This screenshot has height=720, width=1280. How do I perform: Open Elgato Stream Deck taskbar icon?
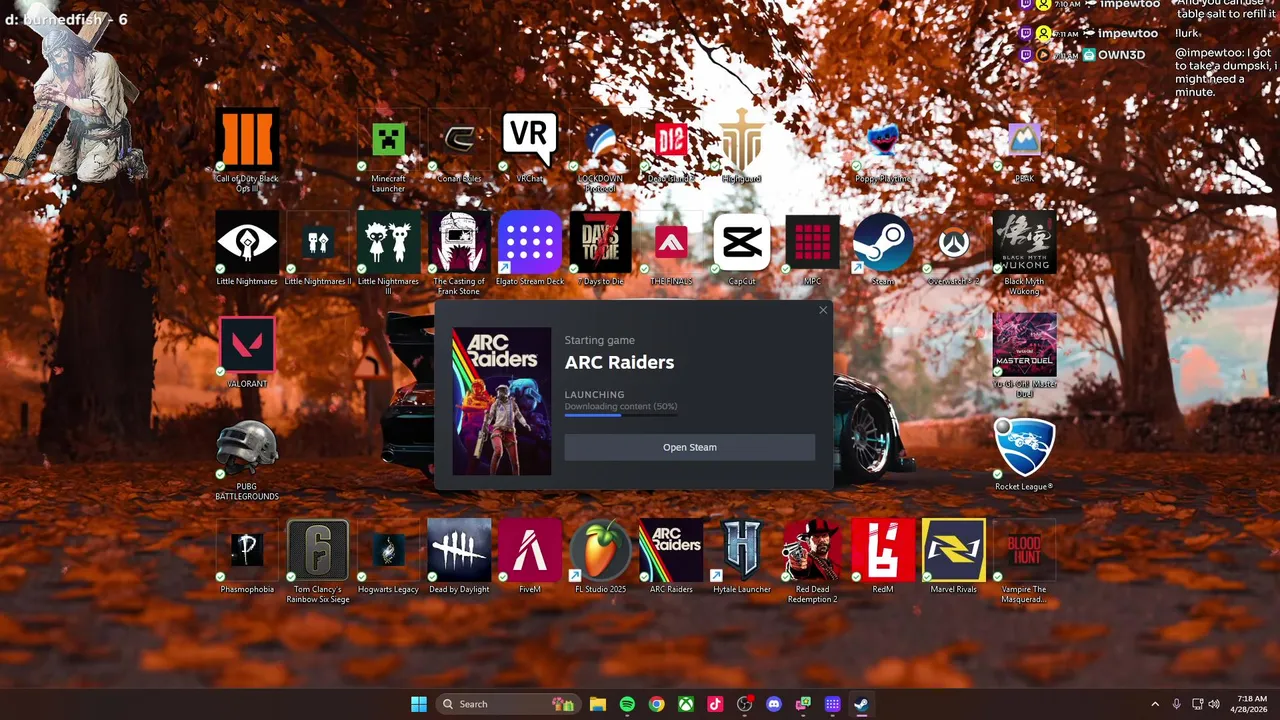pos(832,704)
